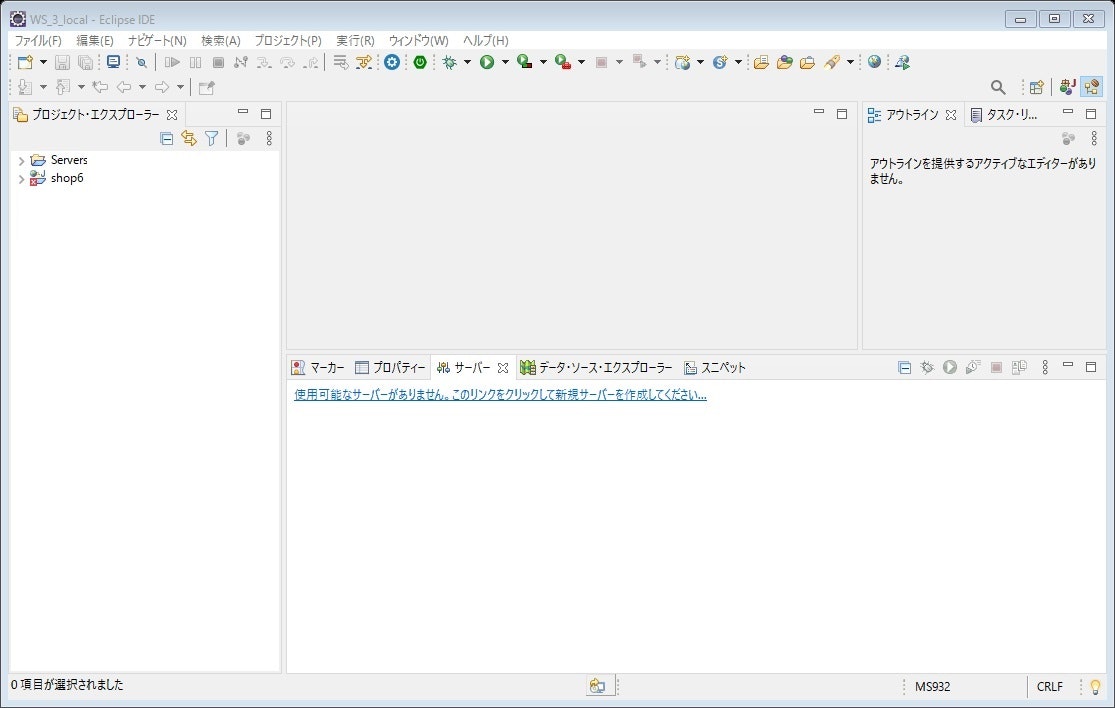Click the Forward navigation arrow icon
Image resolution: width=1115 pixels, height=708 pixels.
pos(162,87)
